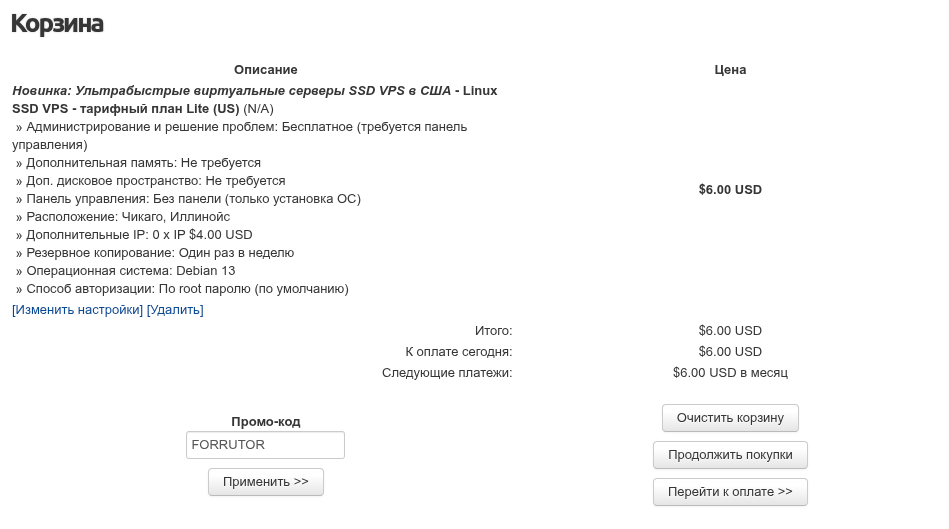Click the "Продолжить покупки" button
The width and height of the screenshot is (949, 529).
[730, 455]
